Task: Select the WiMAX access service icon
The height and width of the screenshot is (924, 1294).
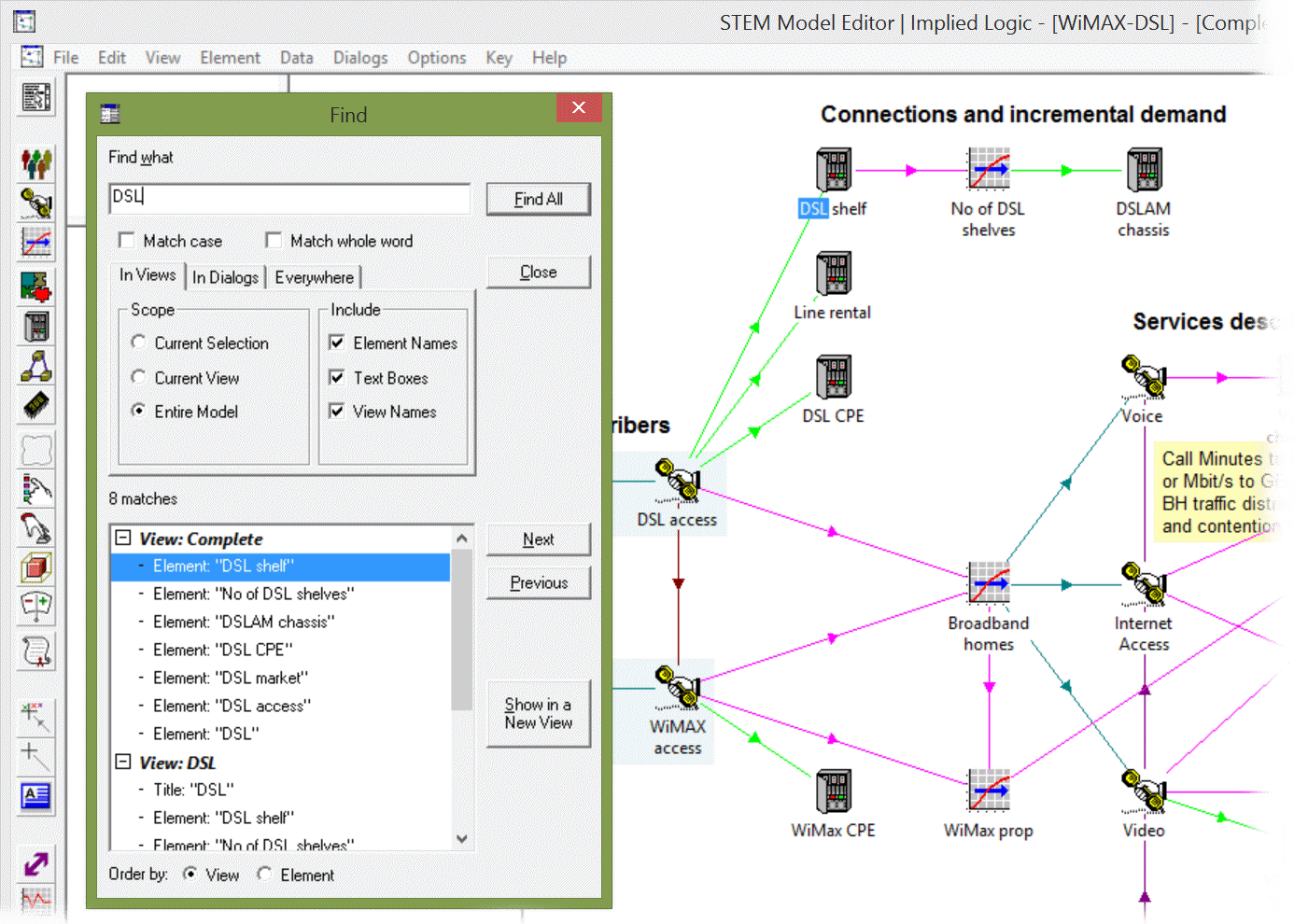Action: [678, 688]
